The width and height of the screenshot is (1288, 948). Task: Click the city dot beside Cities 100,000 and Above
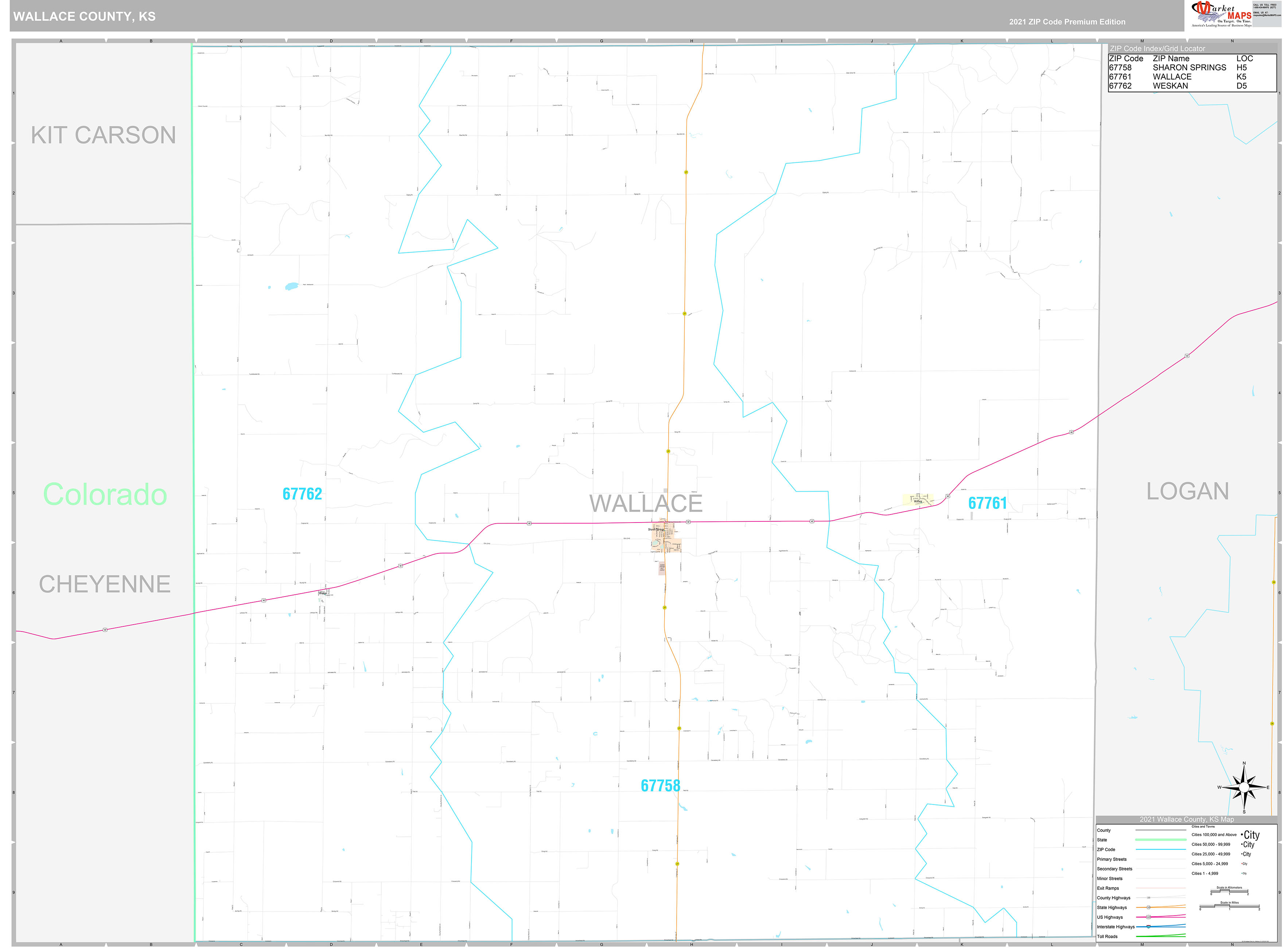tap(1242, 834)
